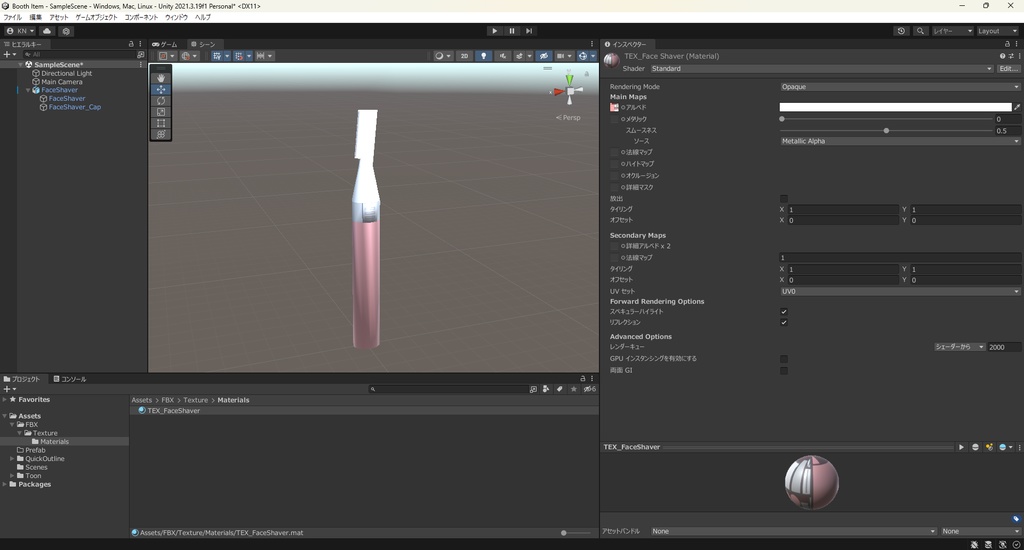Open the Layers dropdown in top toolbar
1024x550 pixels.
952,31
